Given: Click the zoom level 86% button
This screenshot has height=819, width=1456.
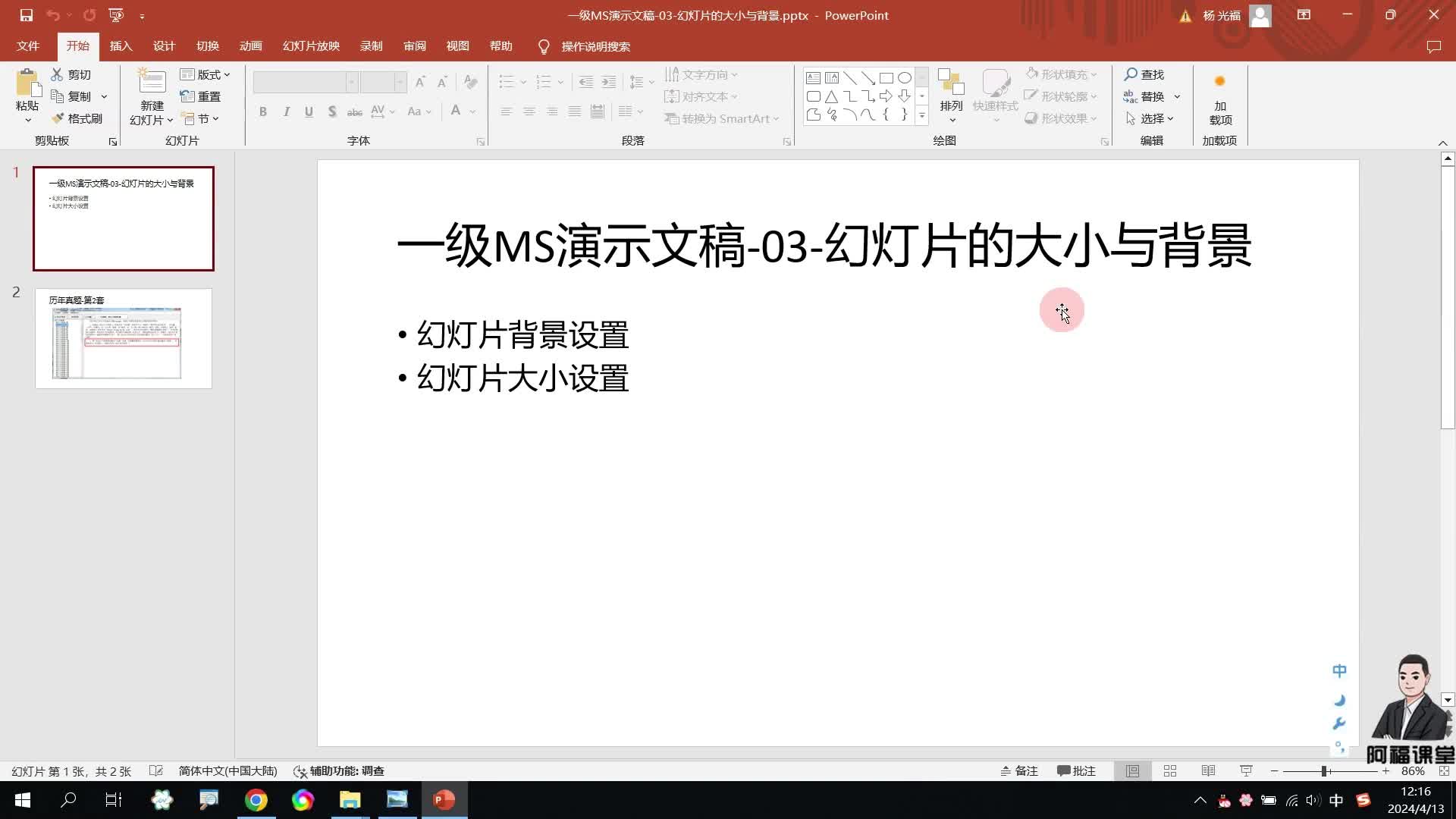Looking at the screenshot, I should click(1413, 771).
